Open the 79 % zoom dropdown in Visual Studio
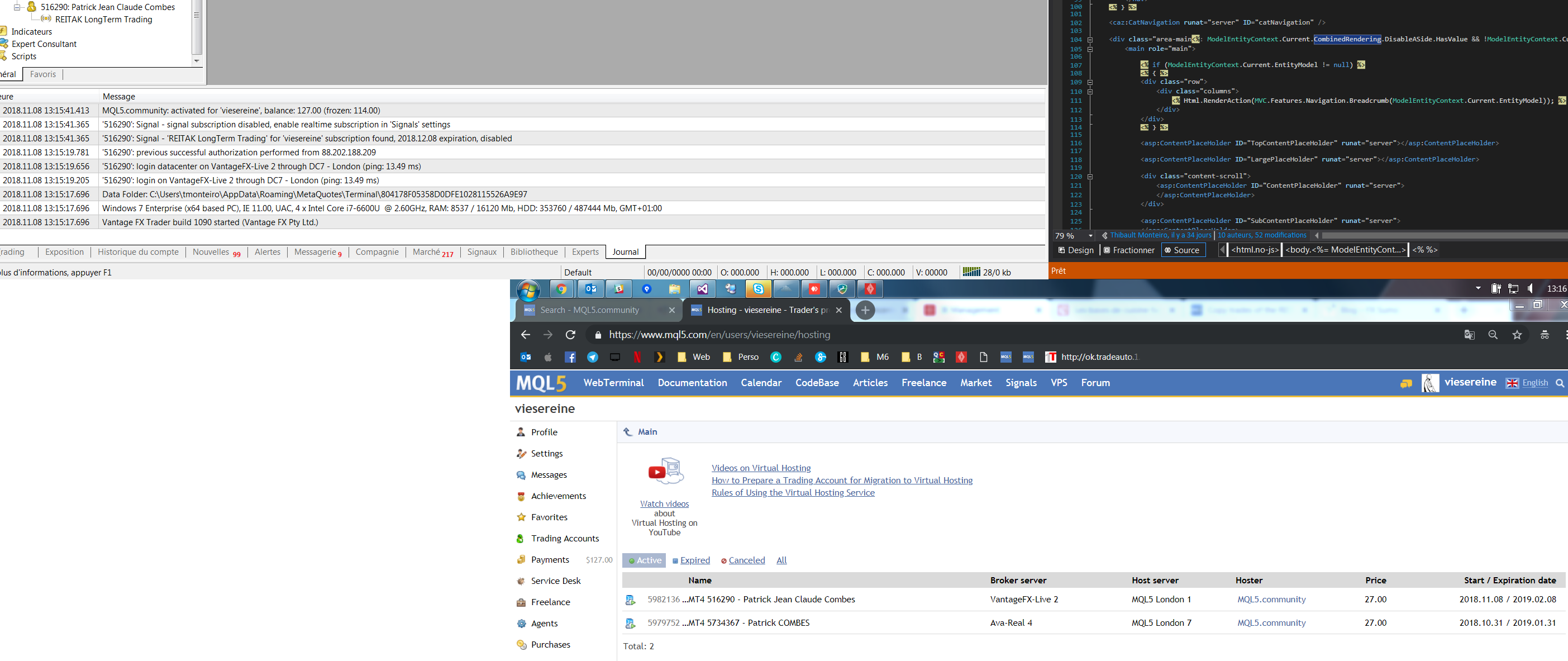Screen dimensions: 1568x661 [1090, 236]
